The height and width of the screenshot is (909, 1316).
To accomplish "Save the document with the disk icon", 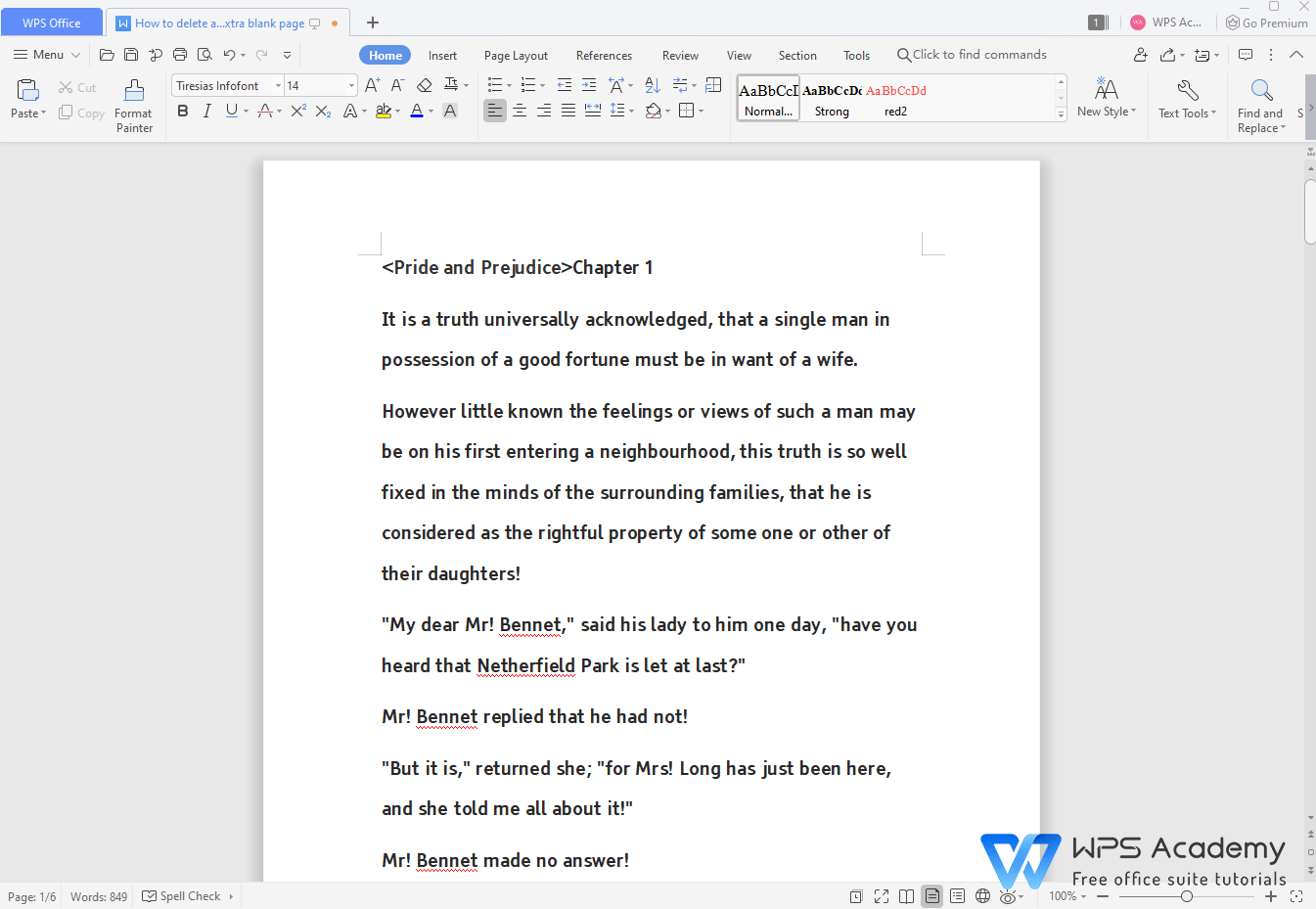I will (131, 55).
